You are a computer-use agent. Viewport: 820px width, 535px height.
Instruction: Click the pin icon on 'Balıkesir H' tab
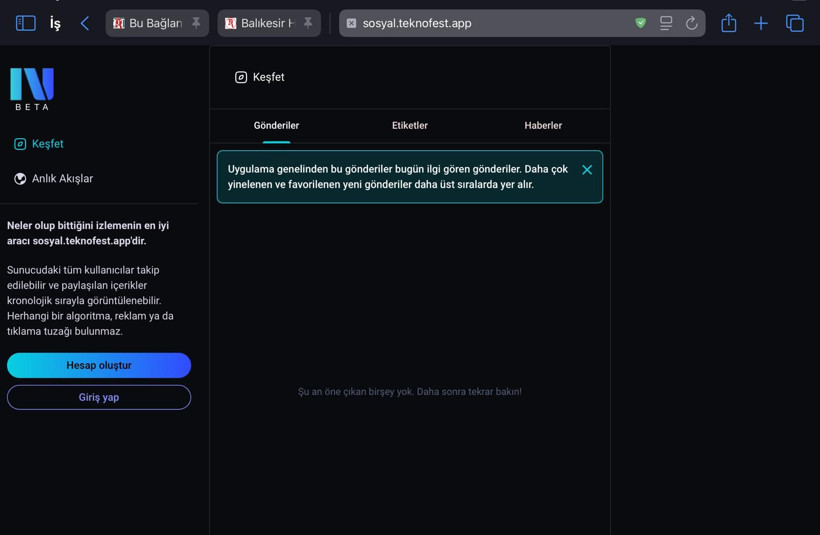pos(308,23)
